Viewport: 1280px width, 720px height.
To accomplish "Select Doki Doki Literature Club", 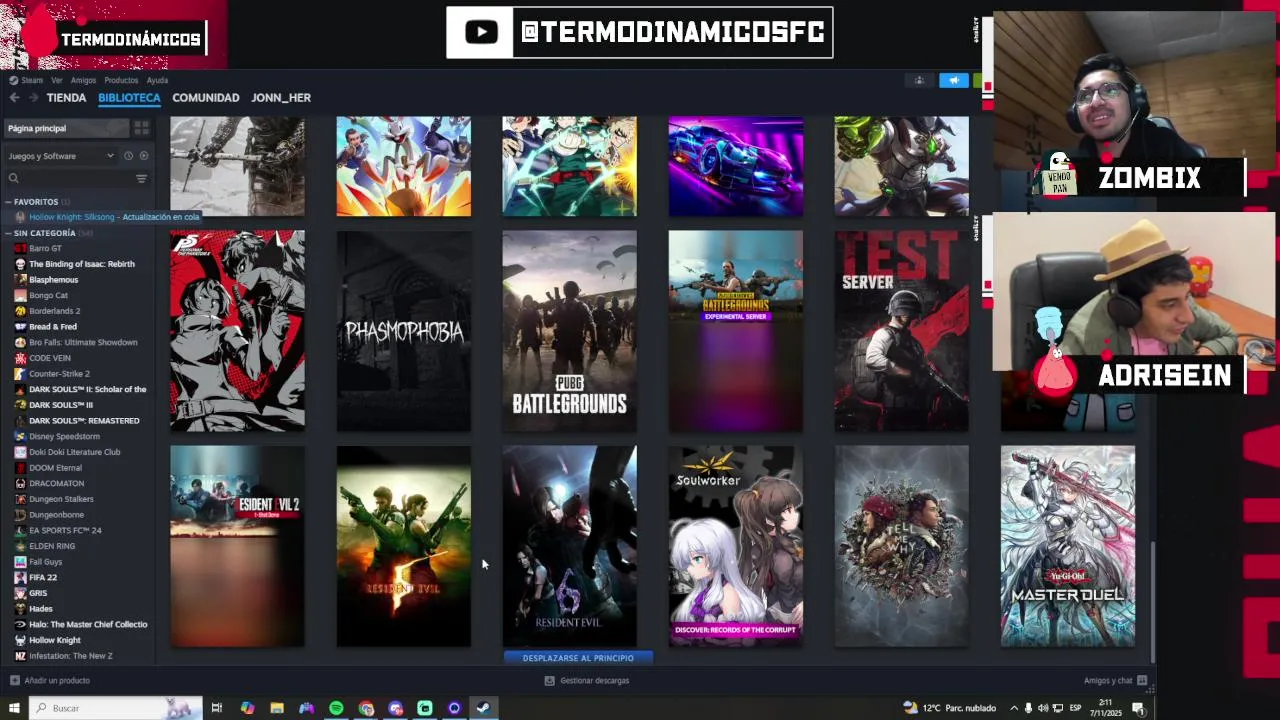I will pyautogui.click(x=74, y=452).
